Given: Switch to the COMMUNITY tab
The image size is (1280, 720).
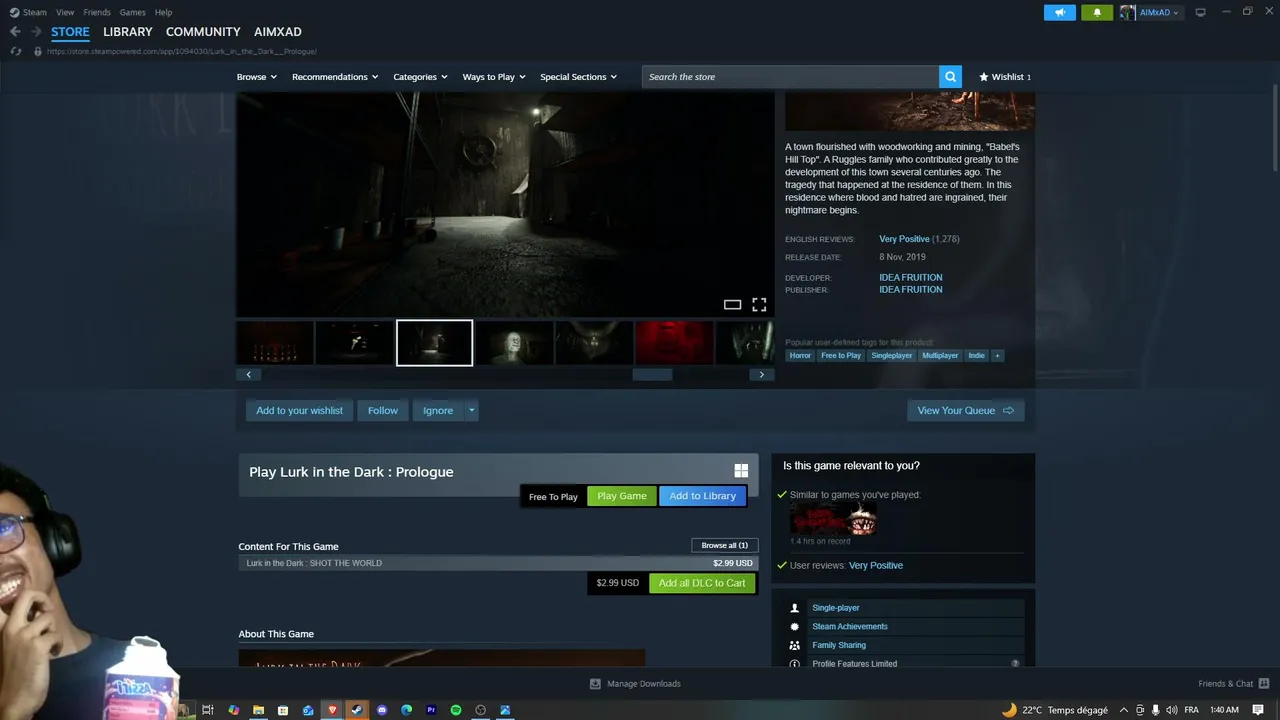Looking at the screenshot, I should tap(203, 32).
